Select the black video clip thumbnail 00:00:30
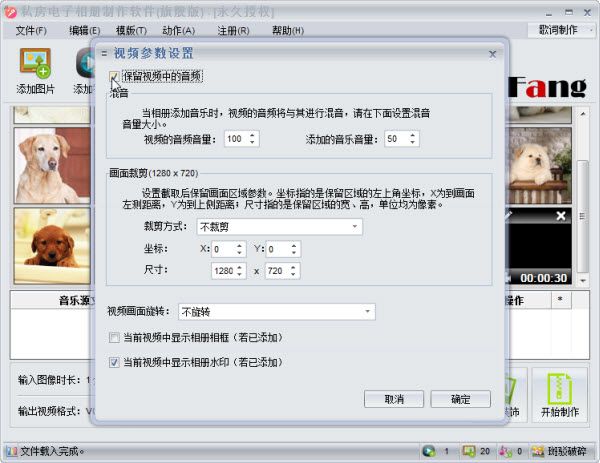Viewport: 600px width, 463px height. point(539,246)
